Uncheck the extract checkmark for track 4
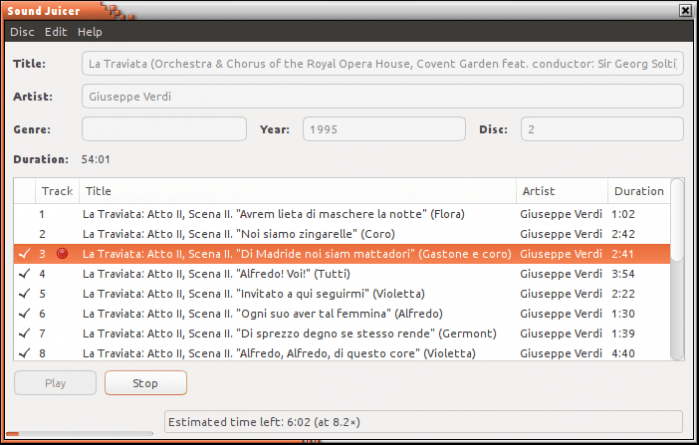Screen dimensions: 699x445 click(24, 274)
